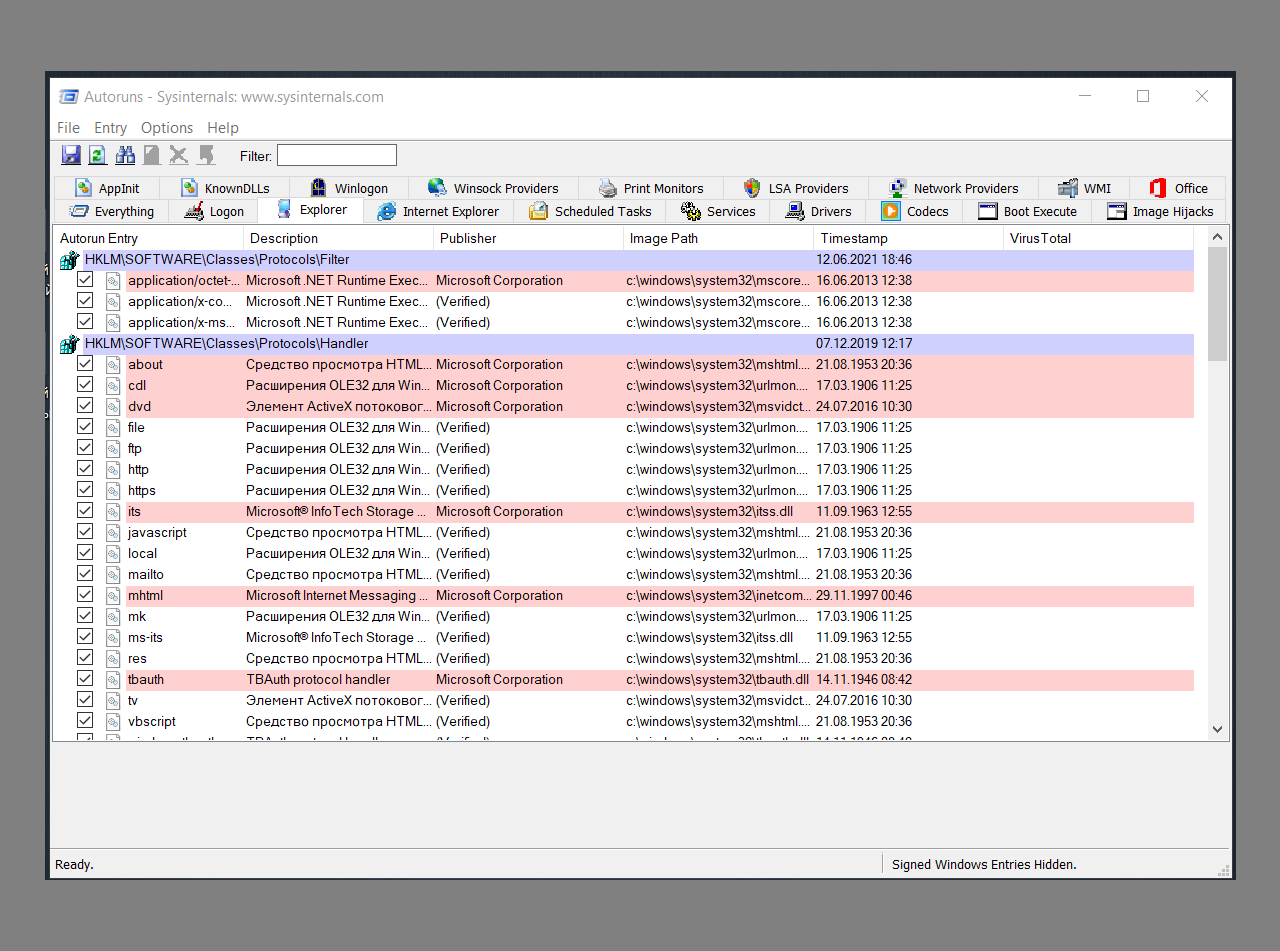Image resolution: width=1280 pixels, height=951 pixels.
Task: Disable the dvd ActiveX entry checkbox
Action: pyautogui.click(x=85, y=405)
